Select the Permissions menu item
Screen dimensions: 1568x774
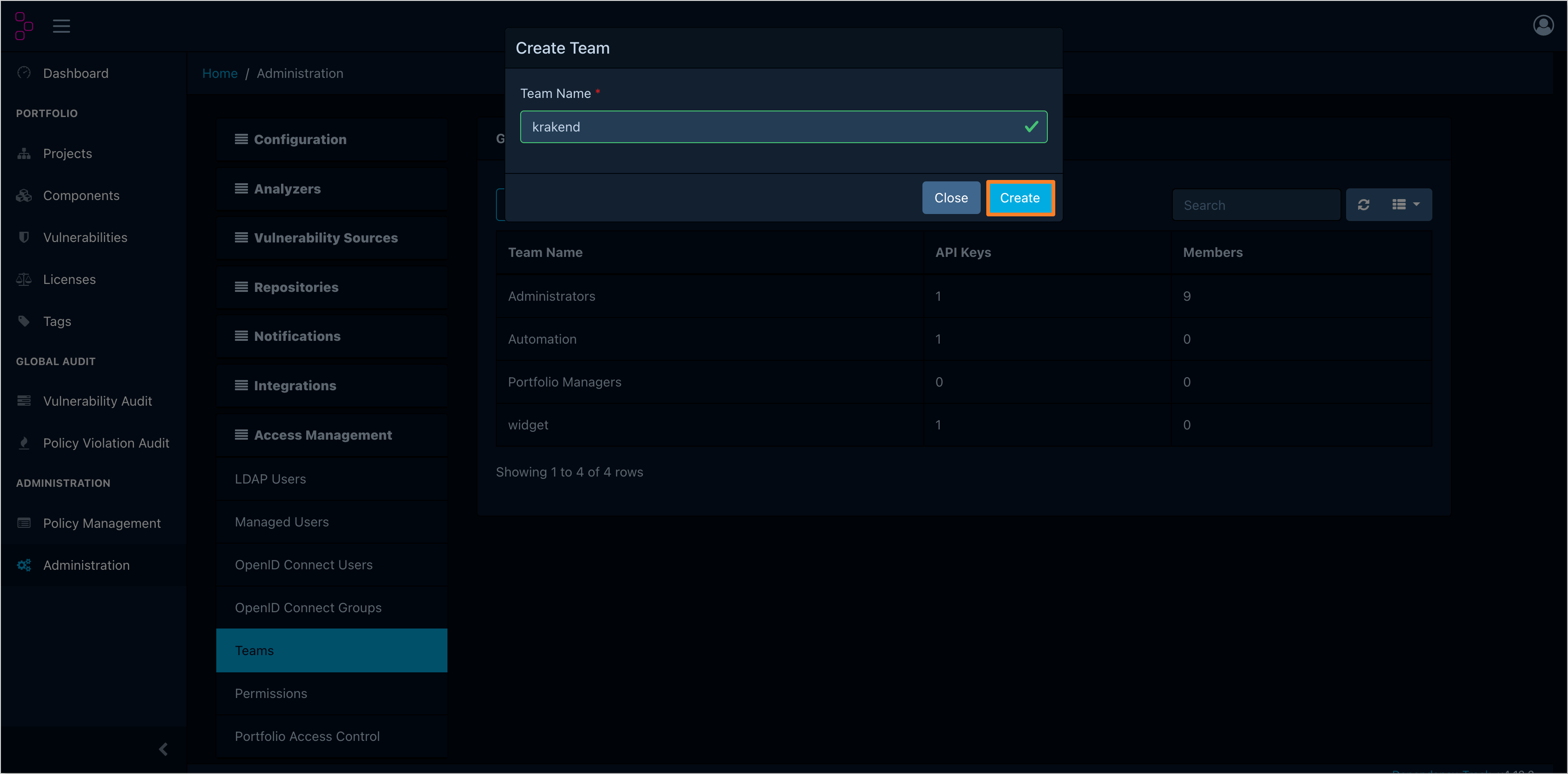click(271, 693)
